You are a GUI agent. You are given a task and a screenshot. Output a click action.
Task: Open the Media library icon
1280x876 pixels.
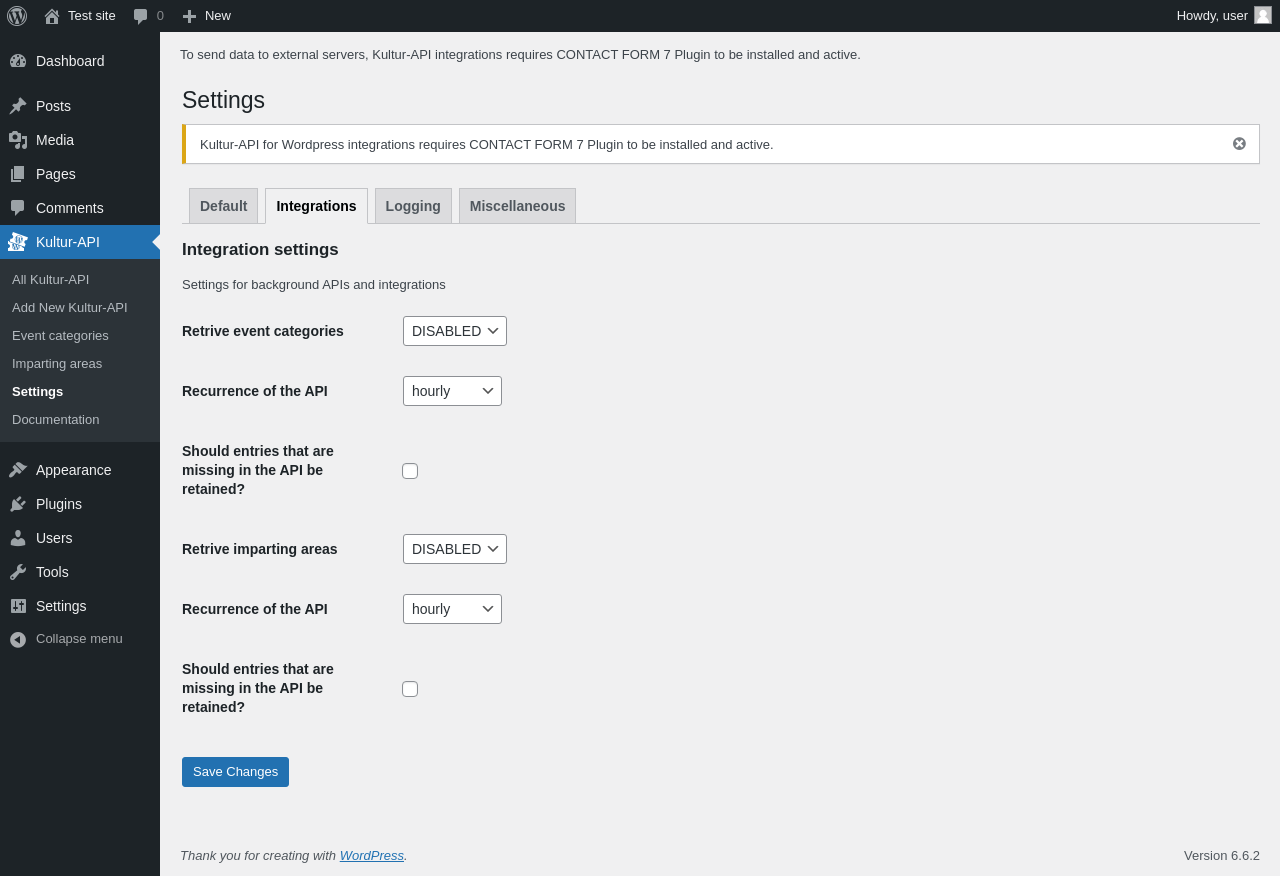point(18,140)
